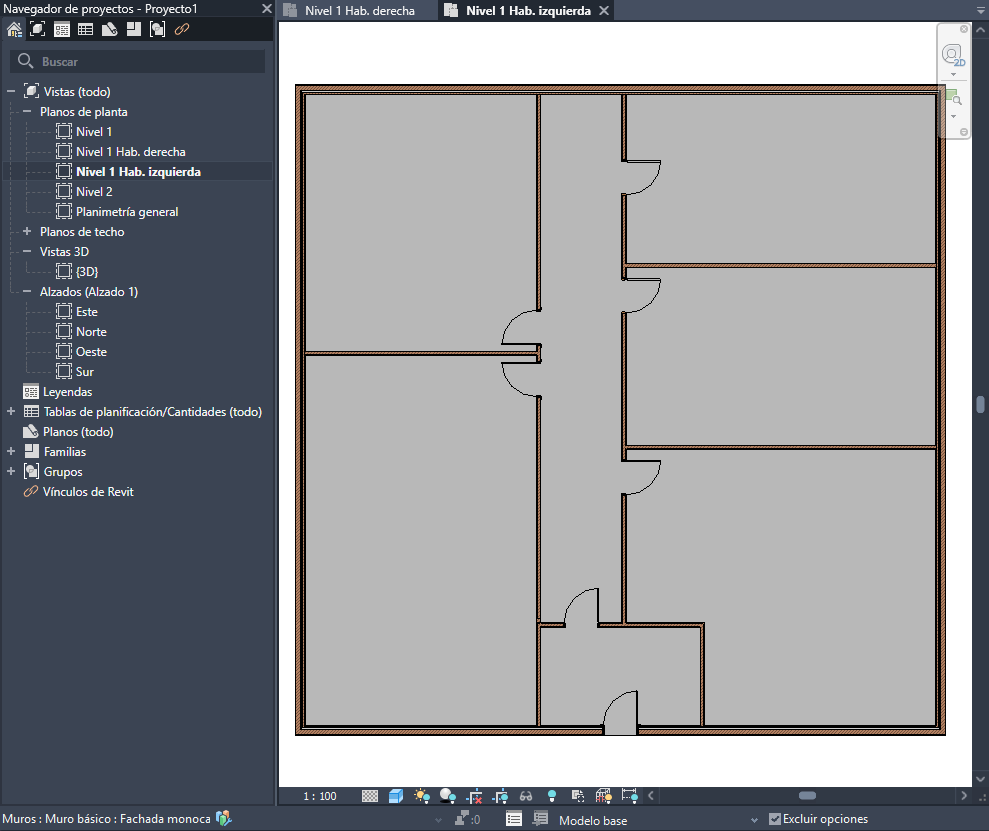Click the sheets icon in browser toolbar
Screen dimensions: 989x831
click(110, 29)
